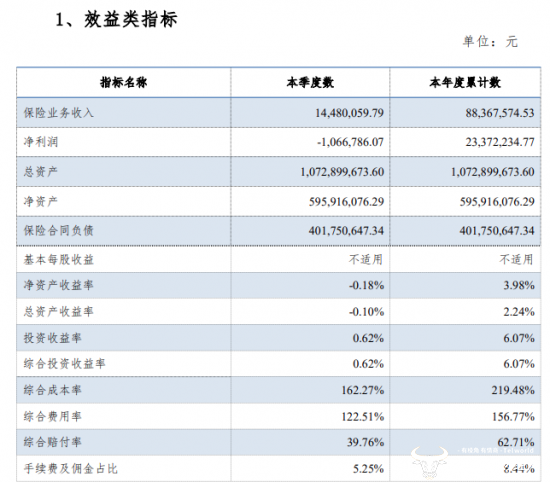Select the 指标名称 column header

[123, 82]
